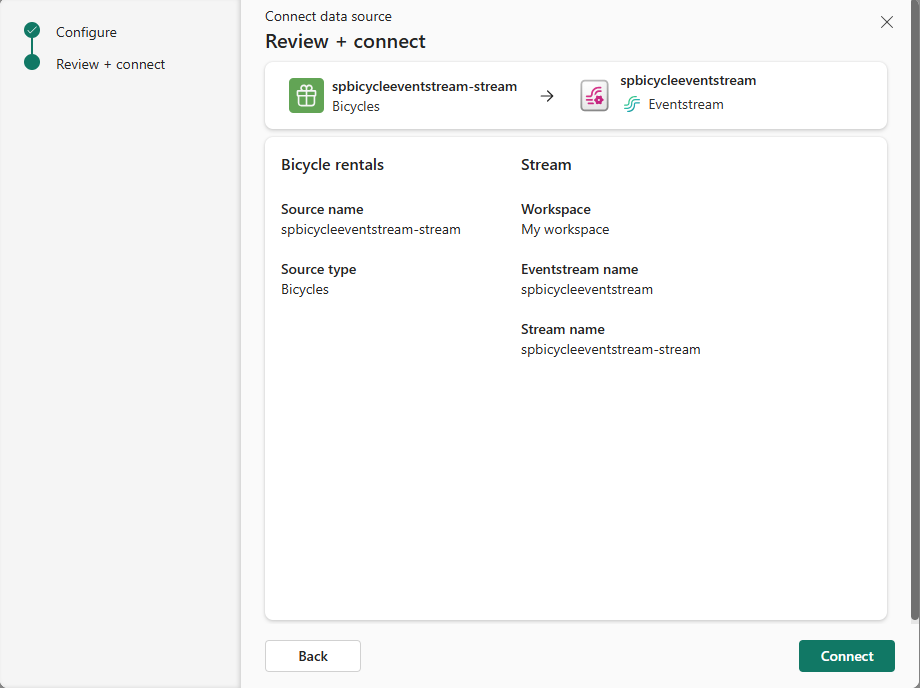Click the Source type value Bicycles
920x688 pixels.
[305, 289]
